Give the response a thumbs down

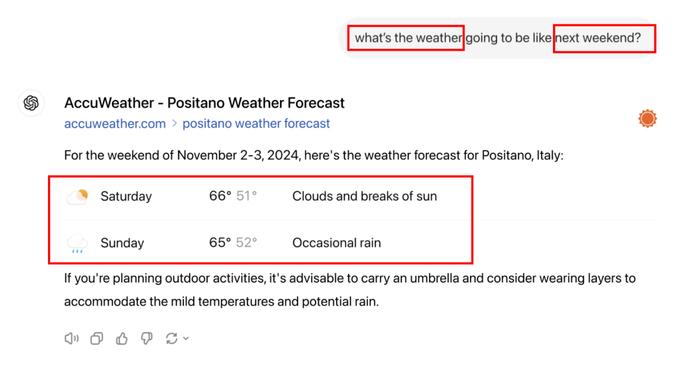point(146,338)
